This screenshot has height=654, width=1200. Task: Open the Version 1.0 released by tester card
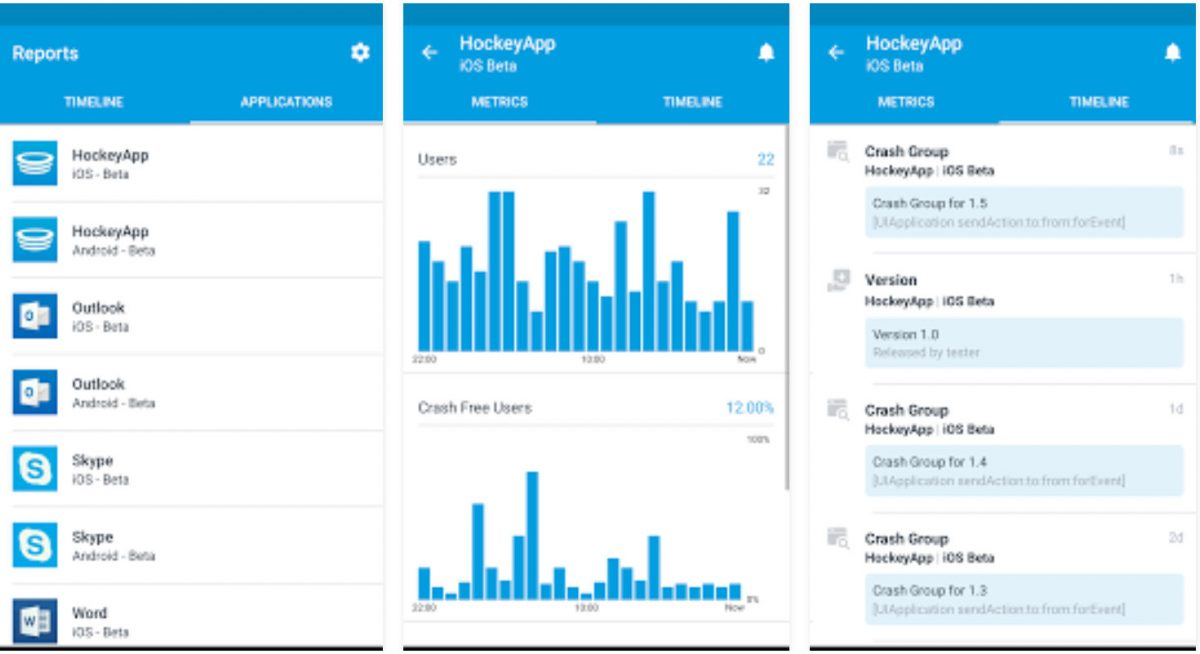[1024, 343]
